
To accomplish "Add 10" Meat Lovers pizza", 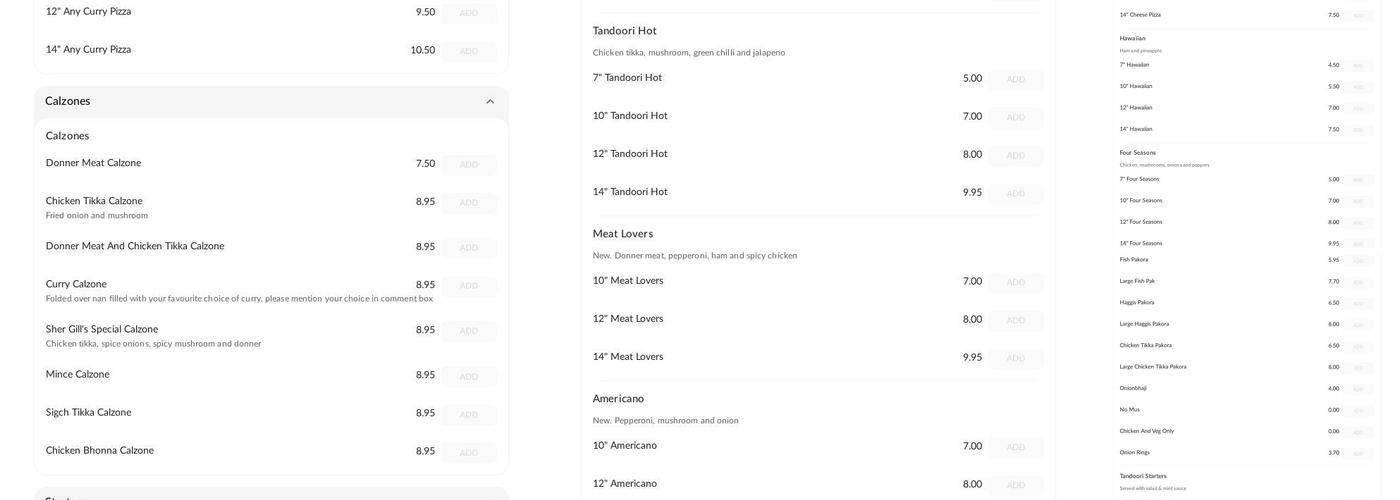I will pyautogui.click(x=1015, y=282).
